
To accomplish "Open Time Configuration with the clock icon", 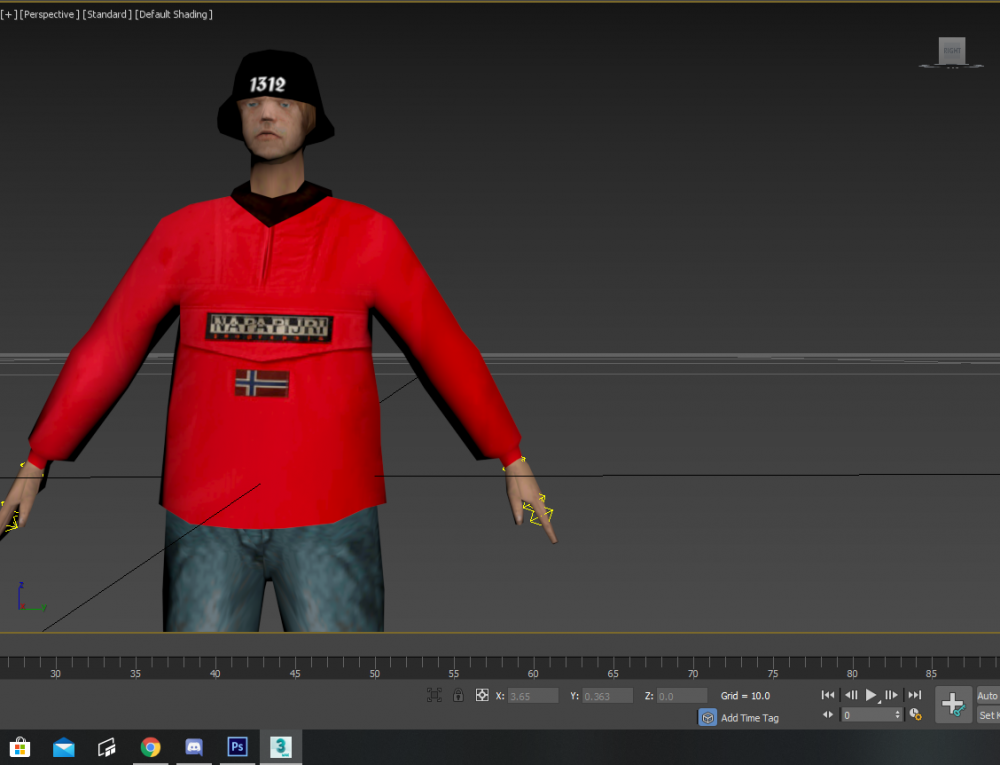I will click(913, 714).
